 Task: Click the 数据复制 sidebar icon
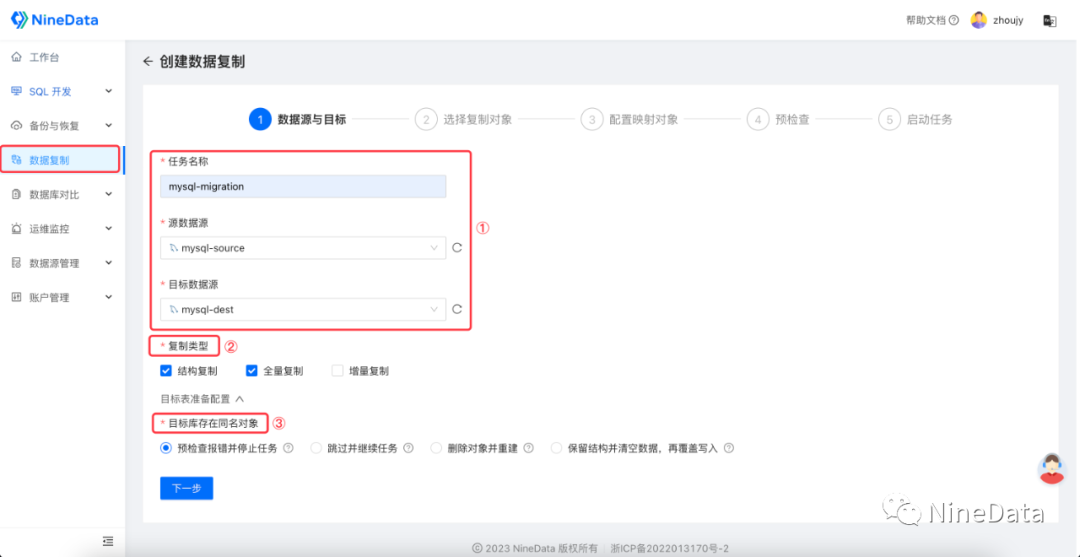17,160
